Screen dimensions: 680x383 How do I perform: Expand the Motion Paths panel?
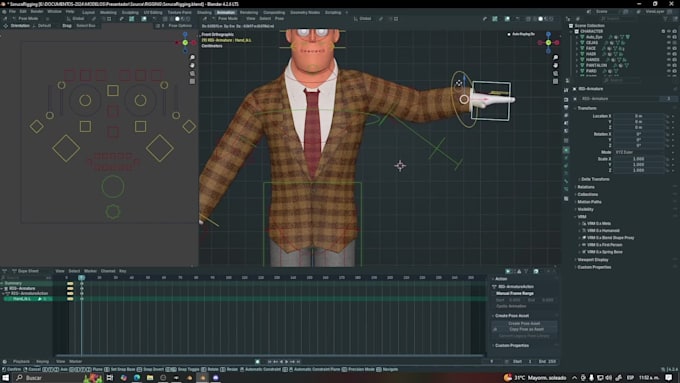point(589,202)
